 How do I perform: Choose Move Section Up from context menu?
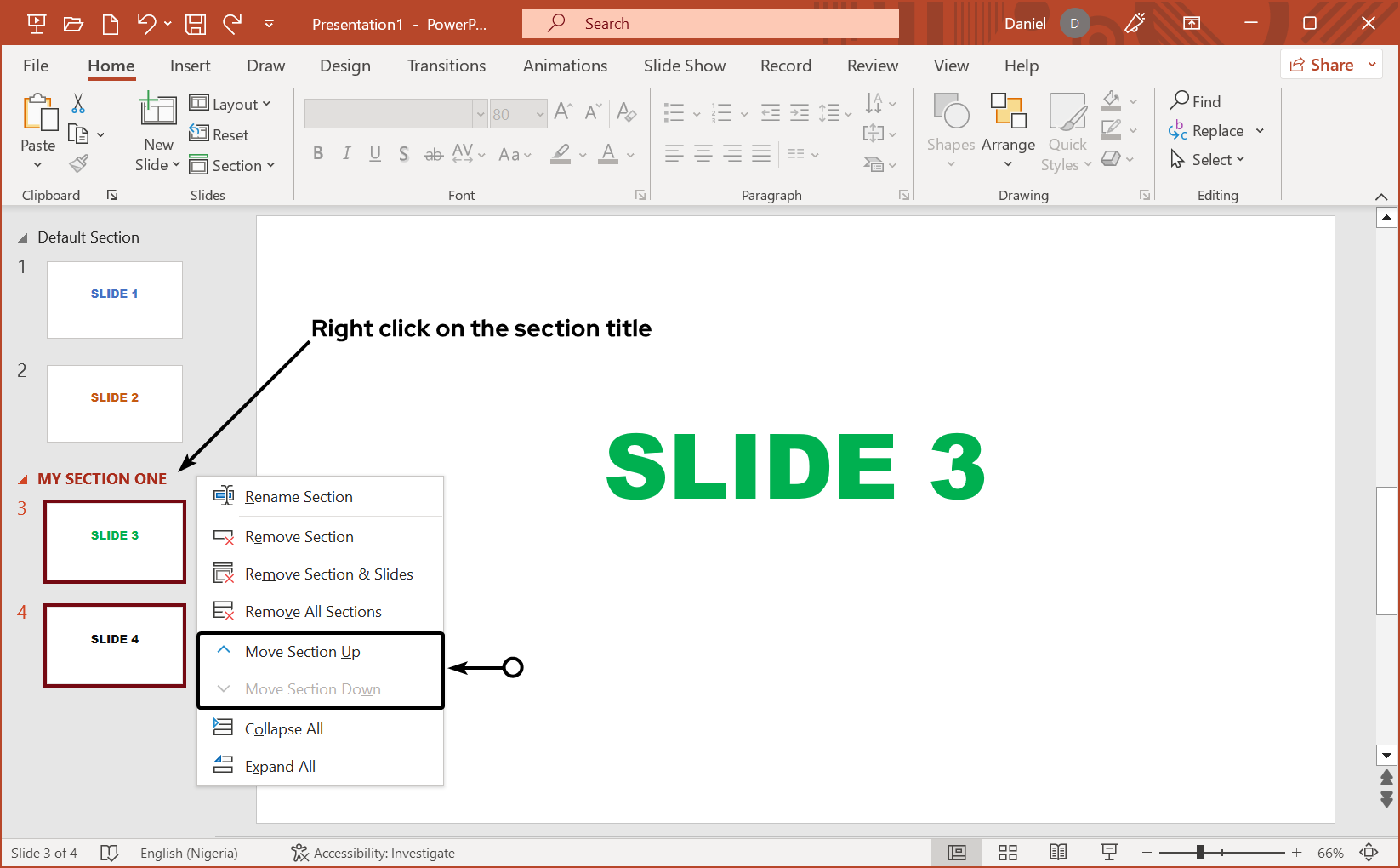tap(303, 652)
